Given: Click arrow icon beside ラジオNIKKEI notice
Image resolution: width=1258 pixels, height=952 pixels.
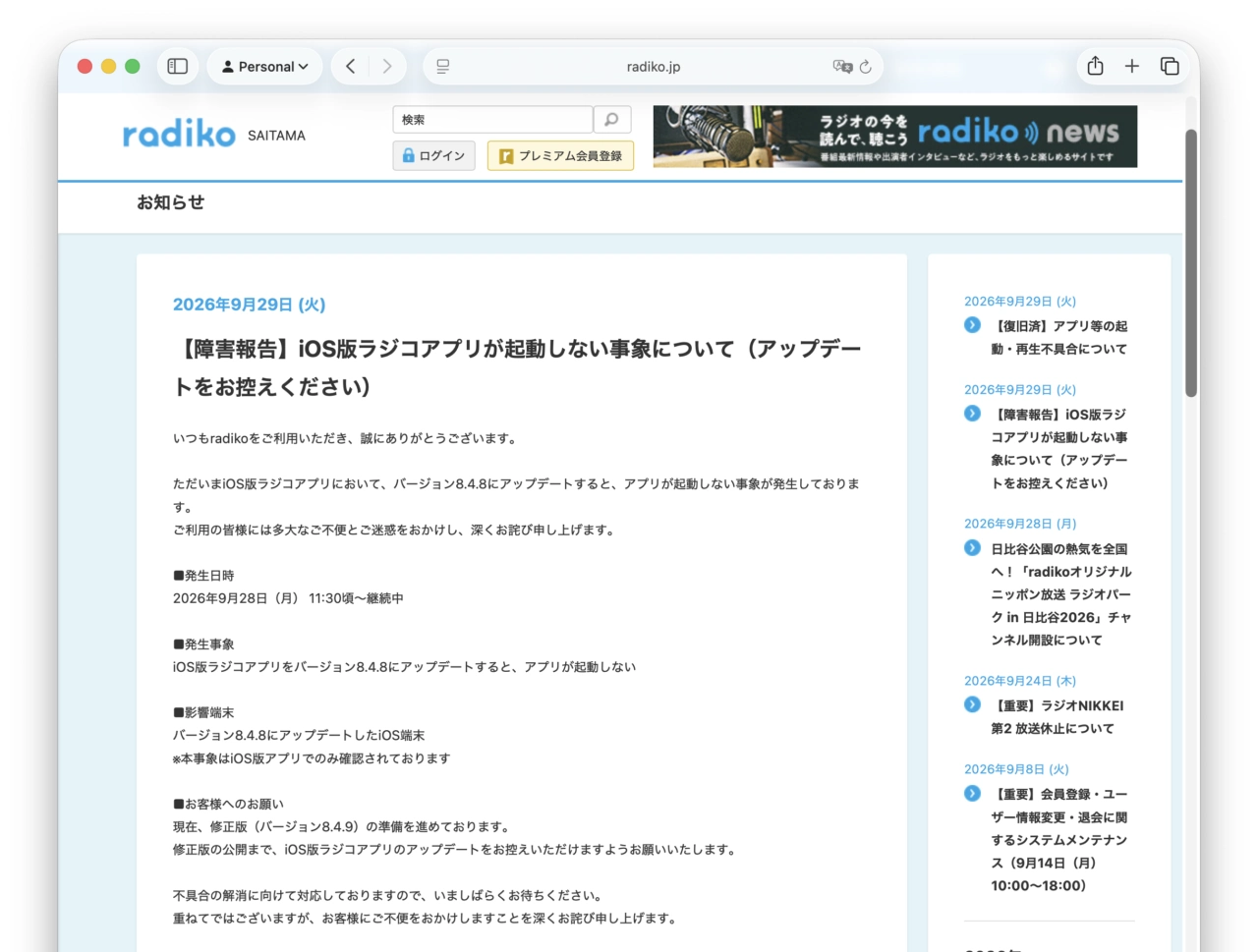Looking at the screenshot, I should coord(972,704).
